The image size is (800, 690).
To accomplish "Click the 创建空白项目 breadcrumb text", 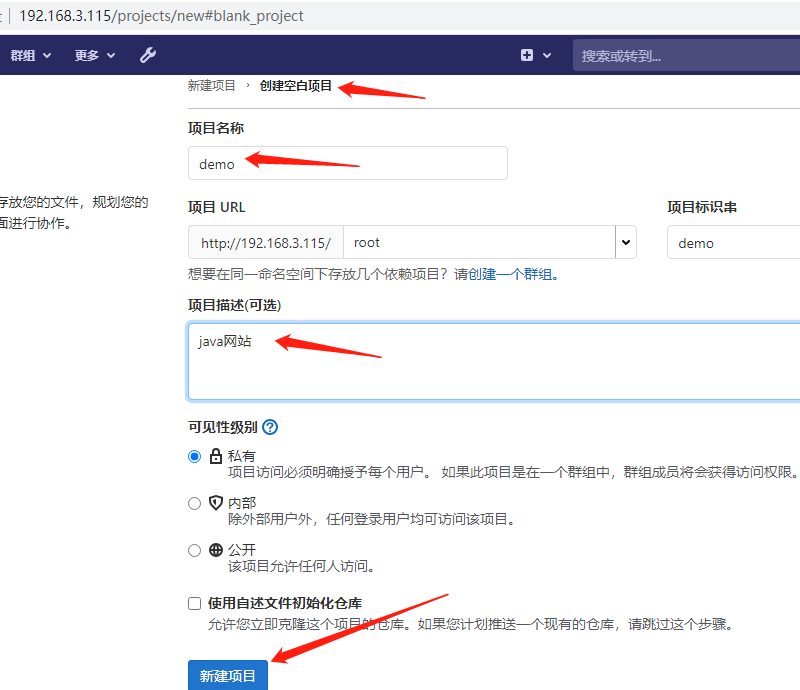I will click(x=296, y=86).
